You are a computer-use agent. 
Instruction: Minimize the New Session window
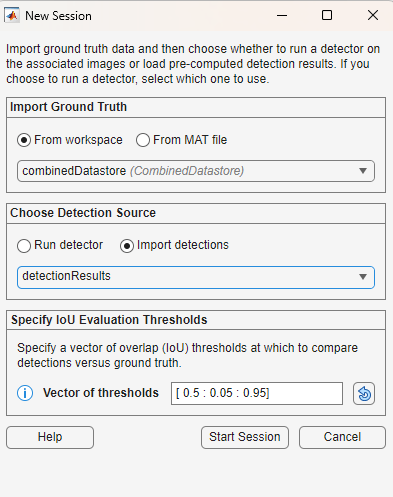tap(282, 15)
